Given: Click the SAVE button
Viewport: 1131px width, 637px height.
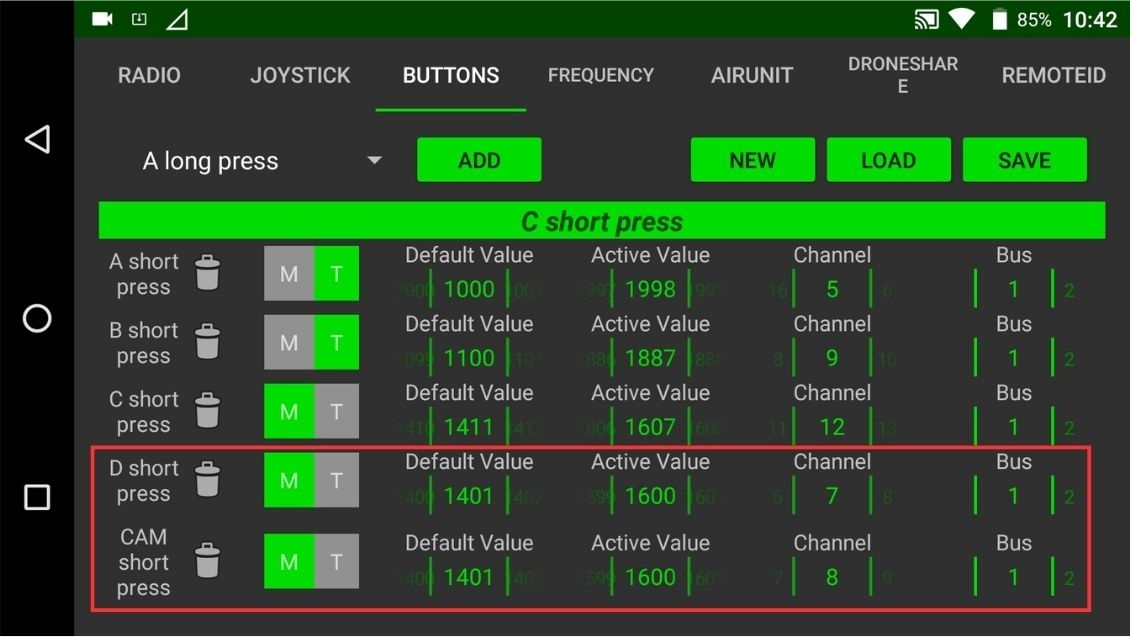Looking at the screenshot, I should click(x=1024, y=160).
